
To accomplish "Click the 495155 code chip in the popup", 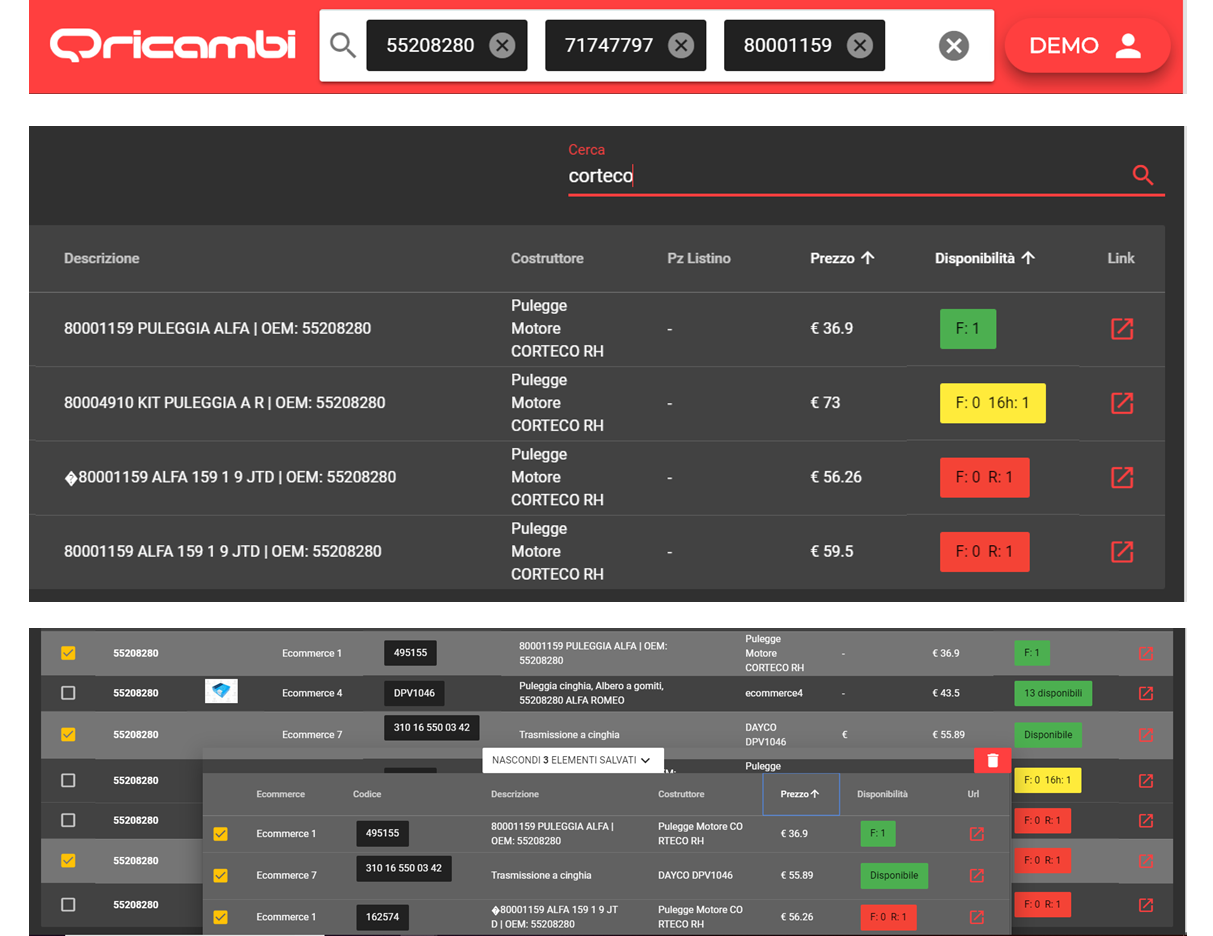I will click(382, 833).
